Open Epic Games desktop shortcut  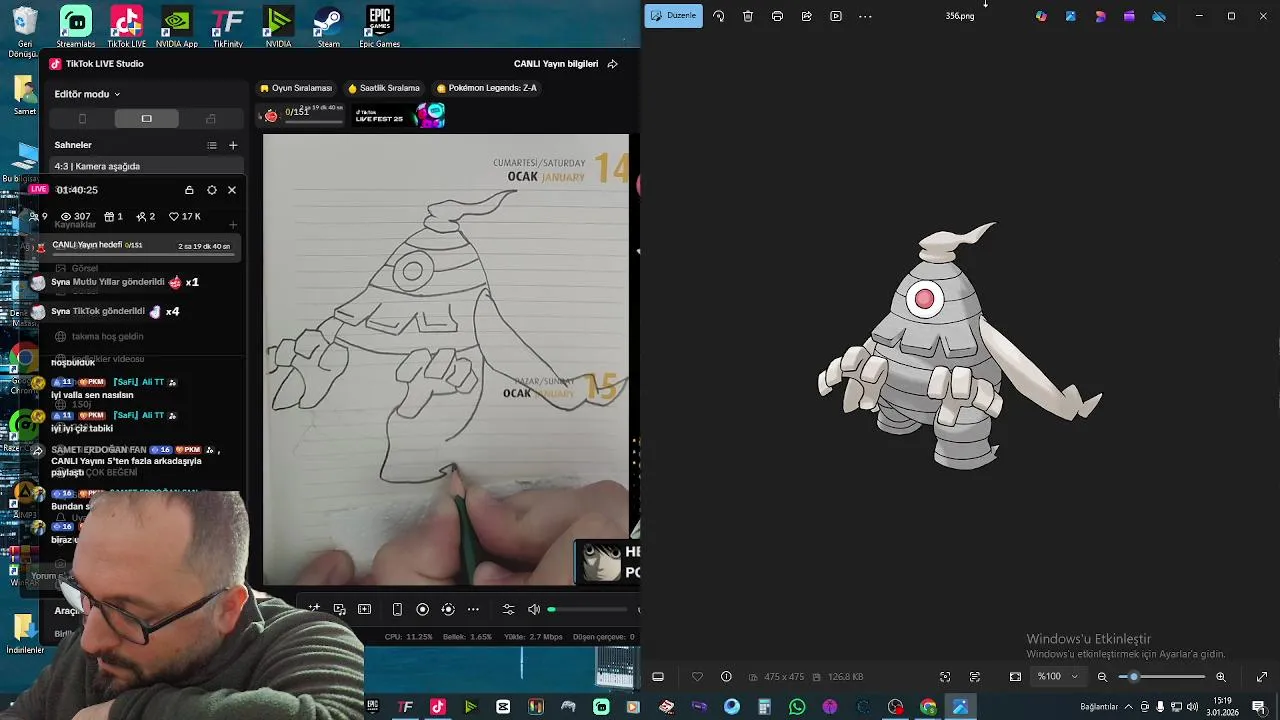pos(379,26)
